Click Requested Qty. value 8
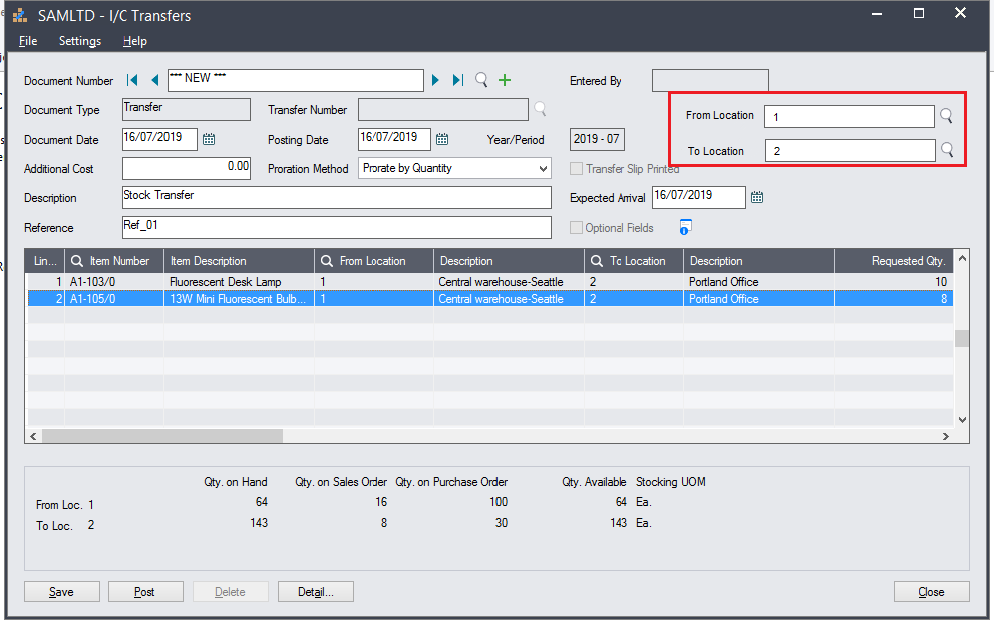 point(894,298)
